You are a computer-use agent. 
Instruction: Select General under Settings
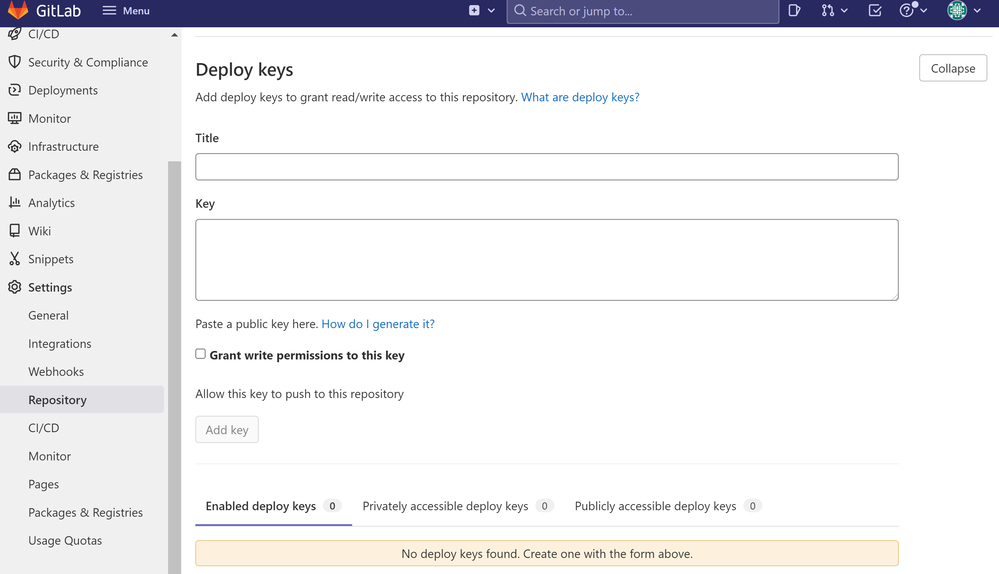click(48, 315)
